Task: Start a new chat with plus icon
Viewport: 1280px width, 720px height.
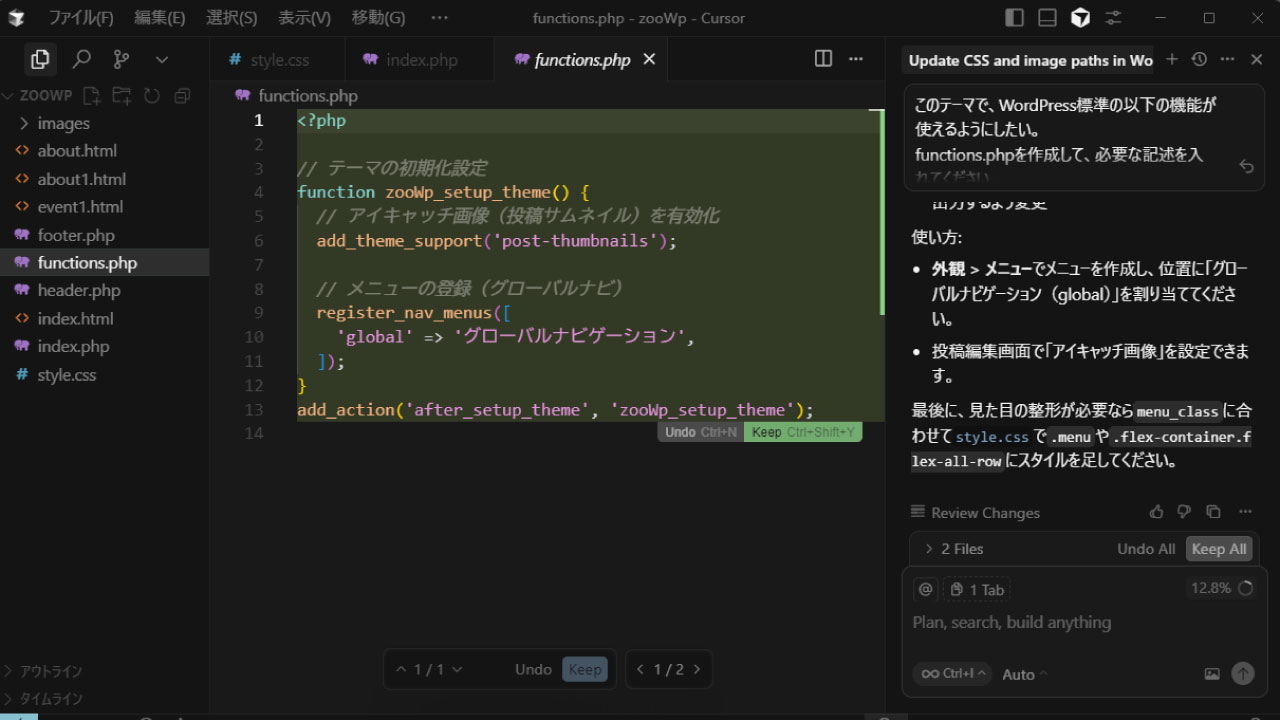Action: tap(1172, 60)
